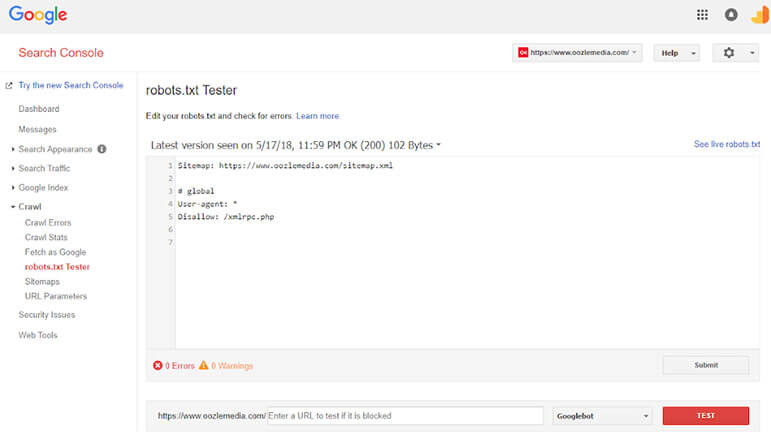The height and width of the screenshot is (443, 771).
Task: Click the red error icon
Action: [x=157, y=365]
